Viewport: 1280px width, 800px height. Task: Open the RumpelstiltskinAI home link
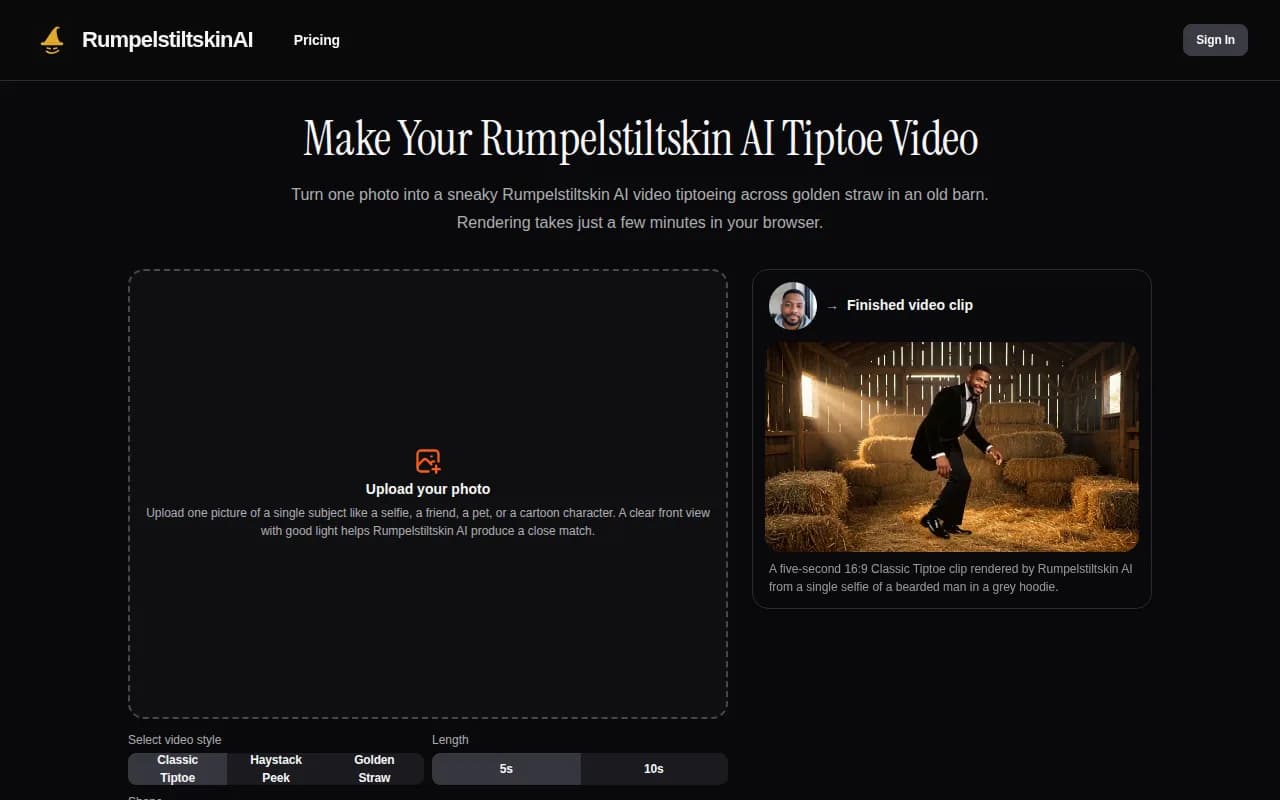[x=146, y=40]
